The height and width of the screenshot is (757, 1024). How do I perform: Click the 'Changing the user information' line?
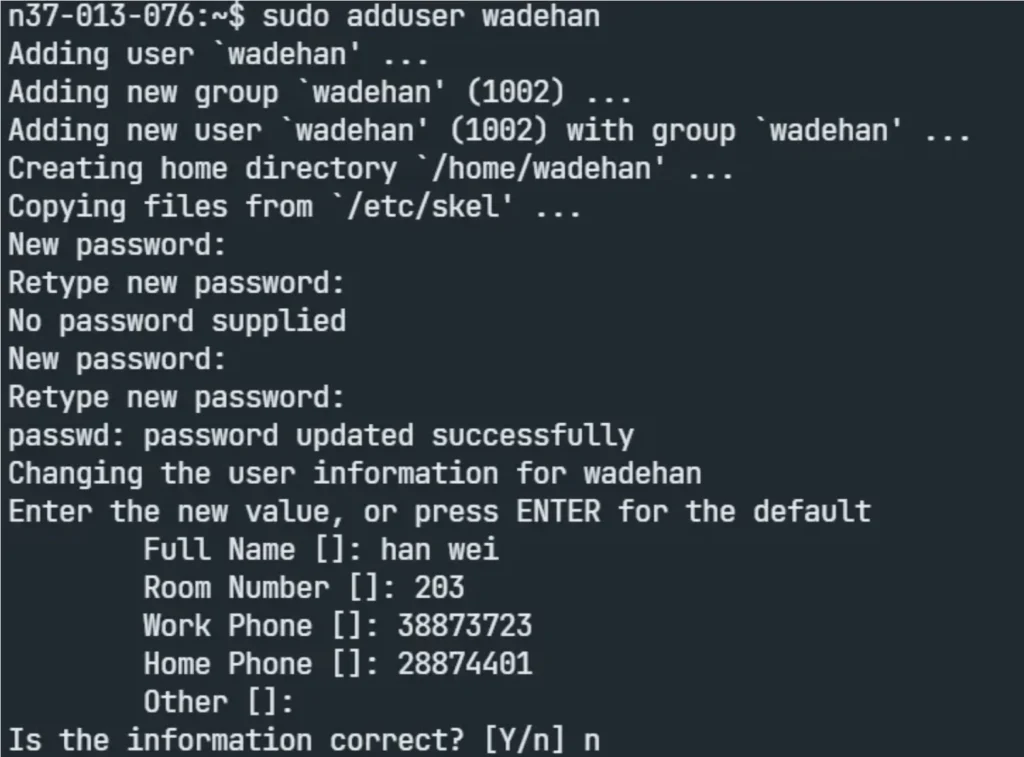[x=354, y=473]
